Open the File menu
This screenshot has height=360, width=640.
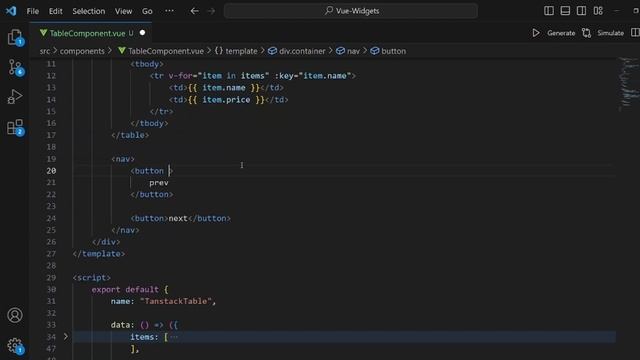point(33,11)
